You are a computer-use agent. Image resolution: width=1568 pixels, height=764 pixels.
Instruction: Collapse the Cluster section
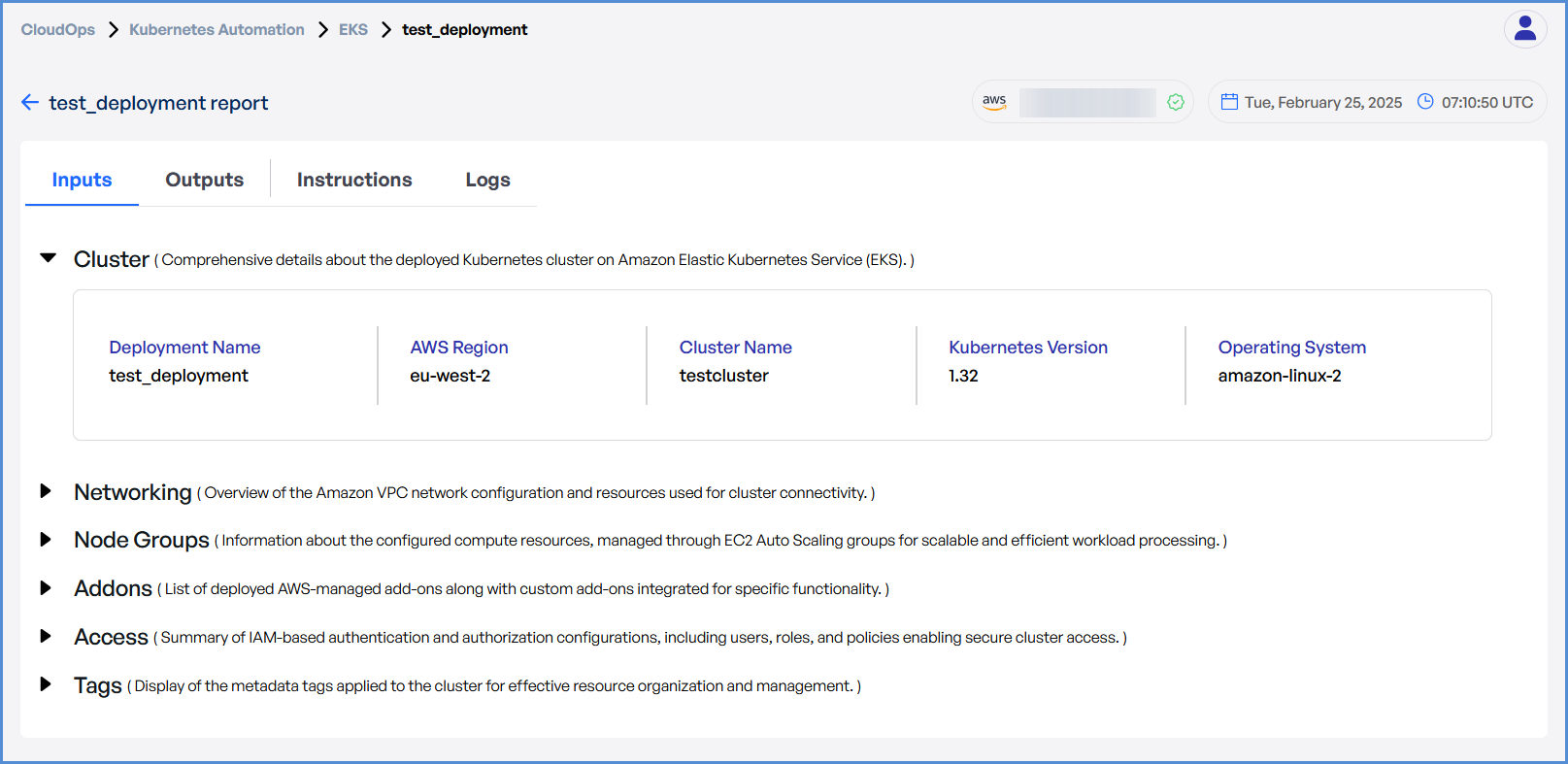click(48, 258)
